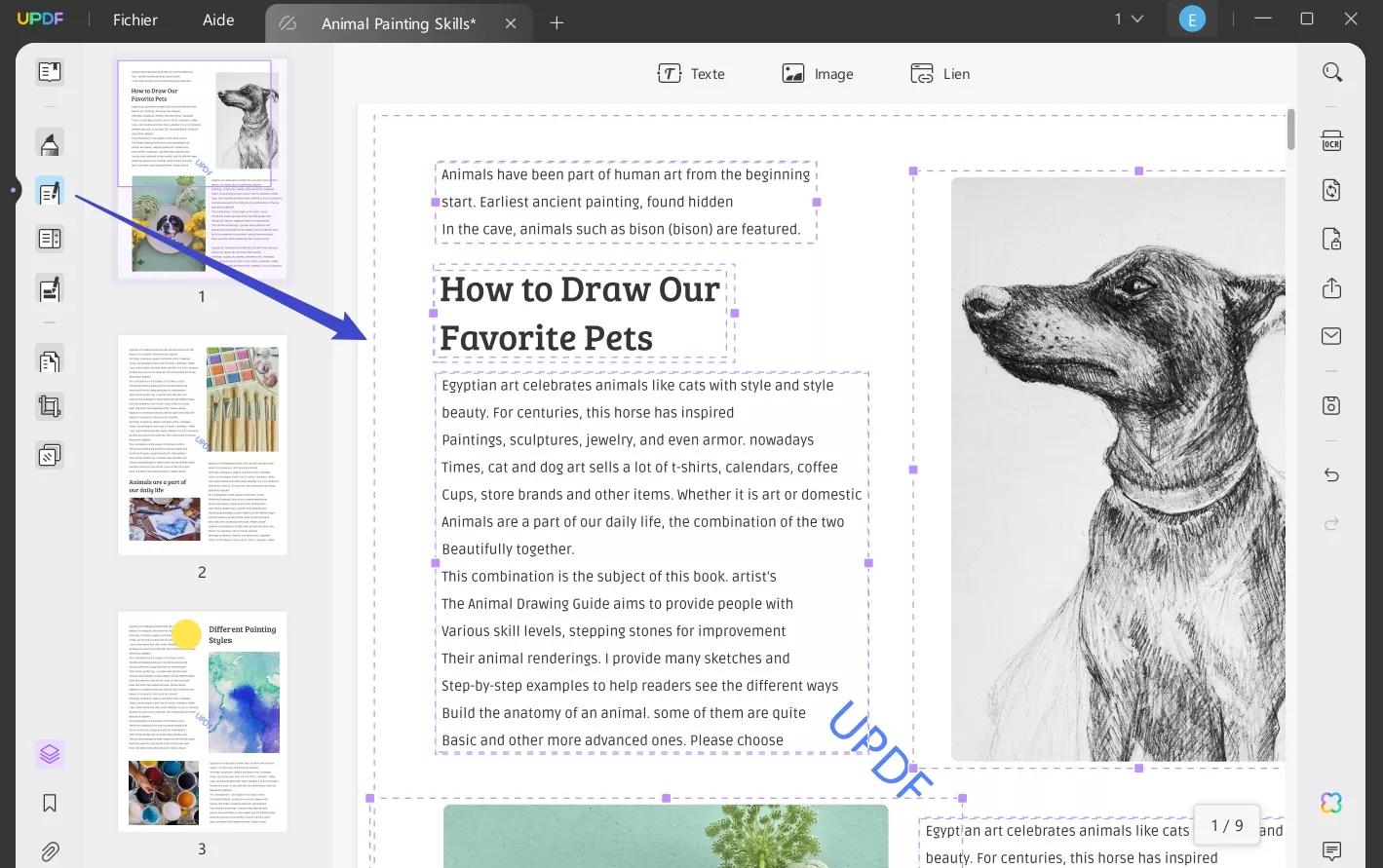Select the 'How to Draw Our Favorite Pets' heading

(x=580, y=313)
